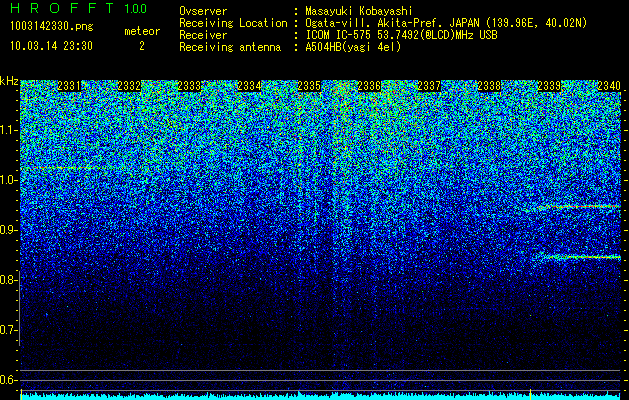Click the 0.7 frequency axis label
This screenshot has width=629, height=400.
coord(8,330)
